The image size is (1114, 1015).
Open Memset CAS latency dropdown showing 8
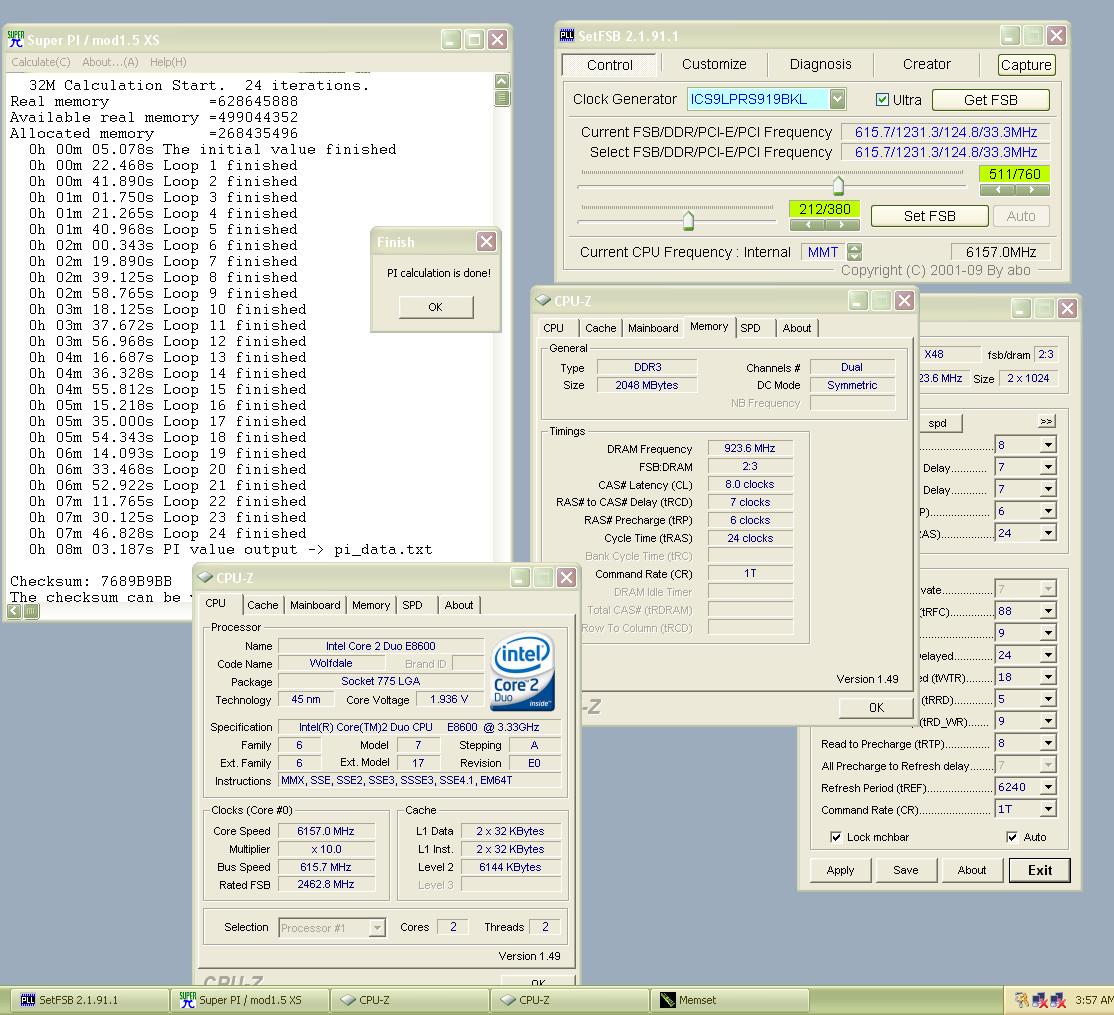point(1048,445)
